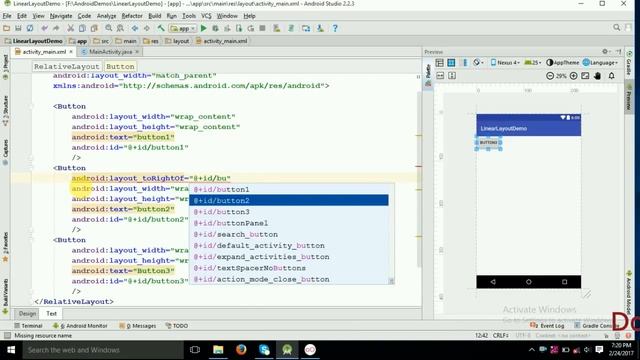Activate the pan hand tool in preview
Image resolution: width=640 pixels, height=360 pixels.
pos(598,76)
